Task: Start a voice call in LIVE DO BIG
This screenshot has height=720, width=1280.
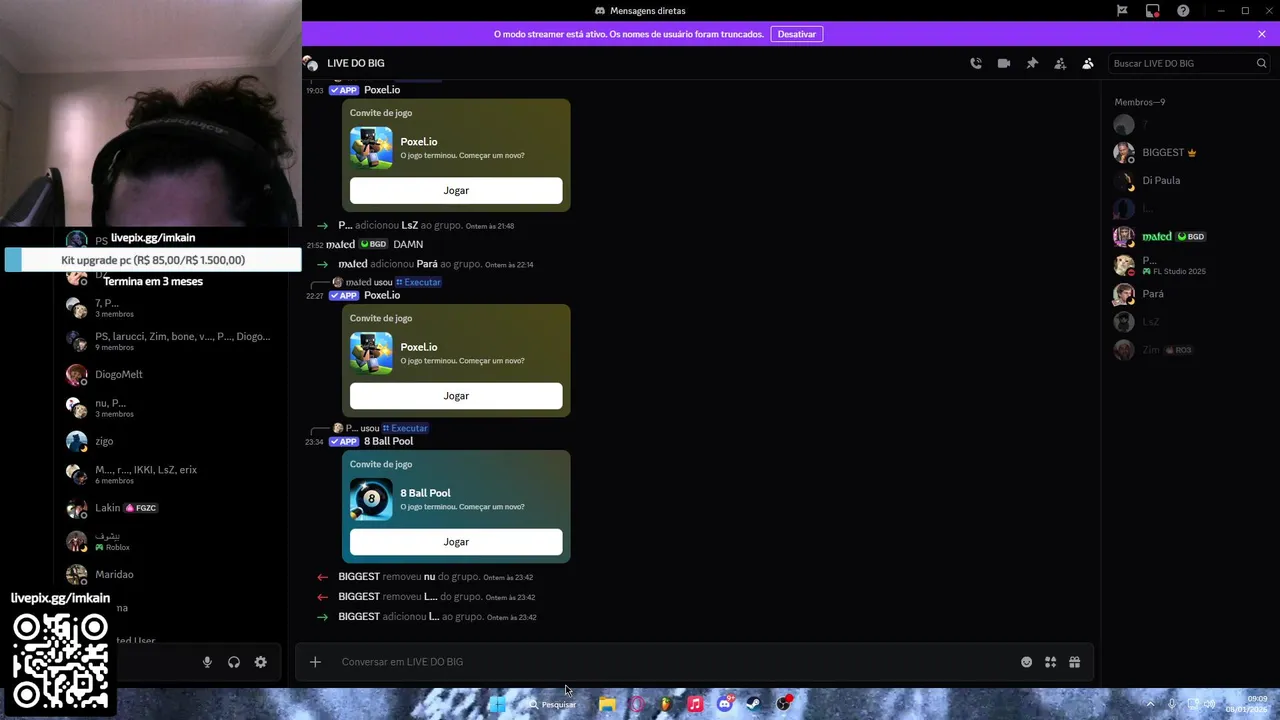Action: [x=976, y=63]
